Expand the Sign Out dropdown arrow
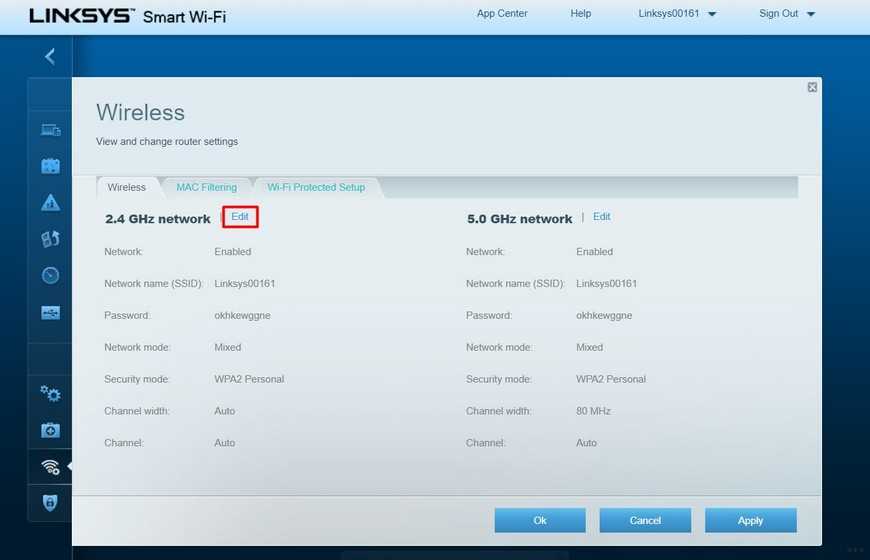This screenshot has height=560, width=870. coord(810,14)
